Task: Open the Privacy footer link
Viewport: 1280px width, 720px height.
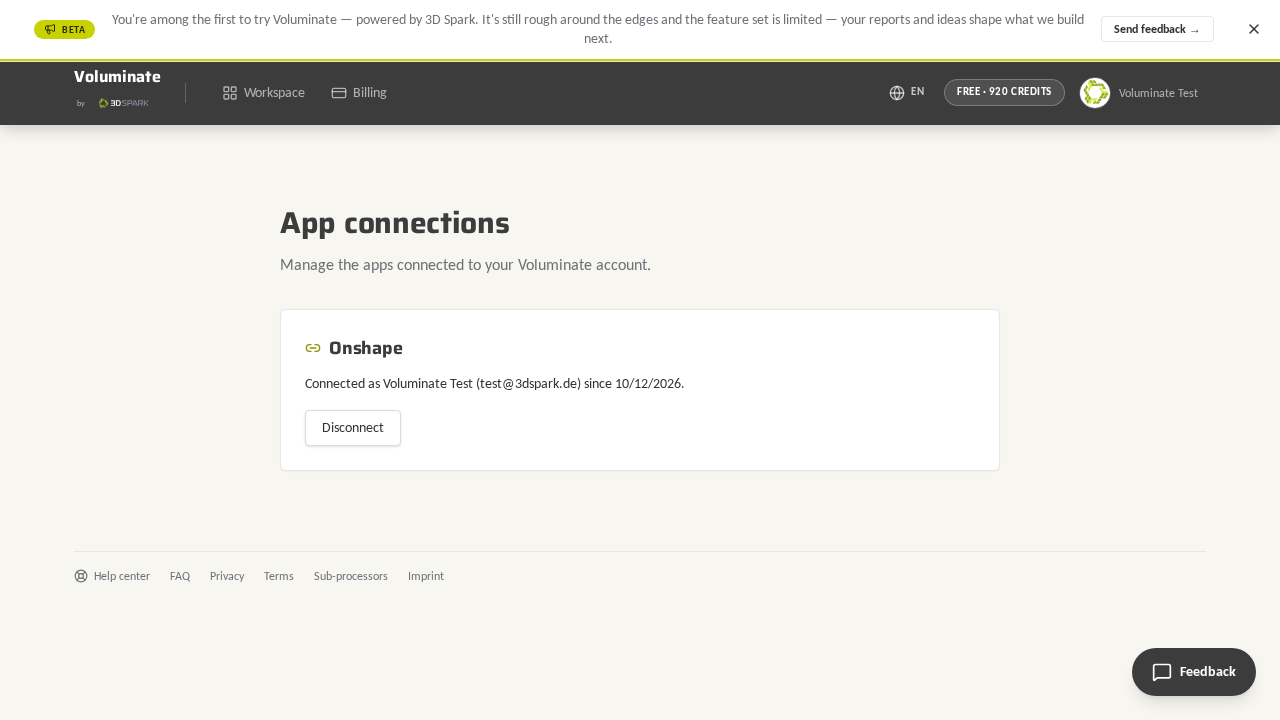Action: point(227,576)
